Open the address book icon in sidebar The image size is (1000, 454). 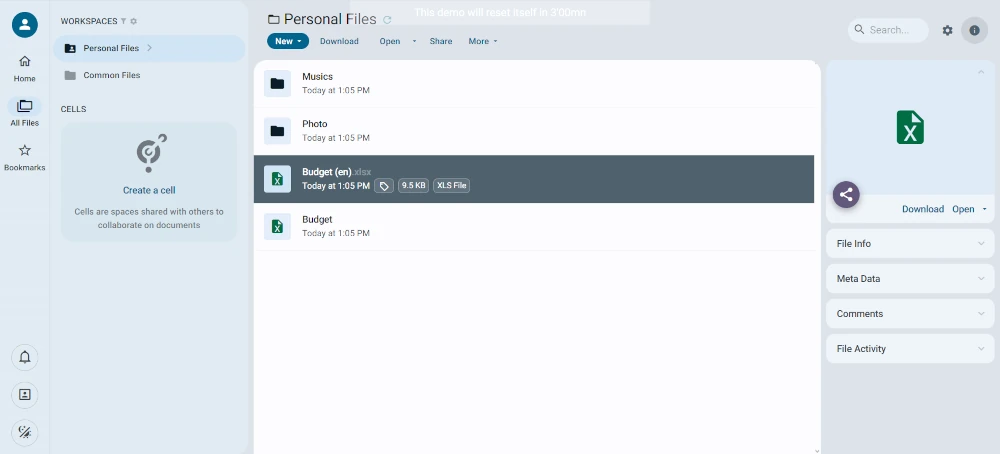[x=25, y=395]
